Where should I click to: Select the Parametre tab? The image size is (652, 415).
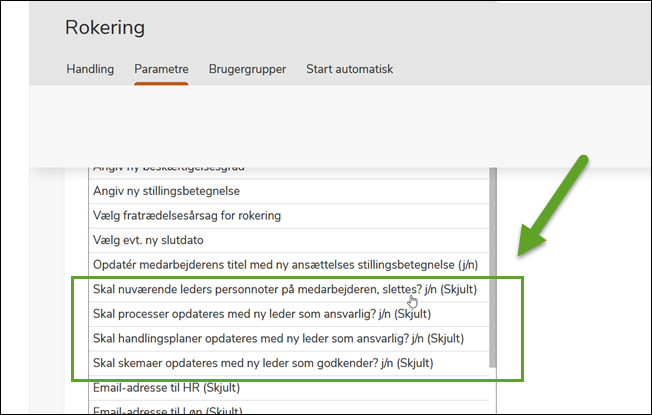coord(161,70)
